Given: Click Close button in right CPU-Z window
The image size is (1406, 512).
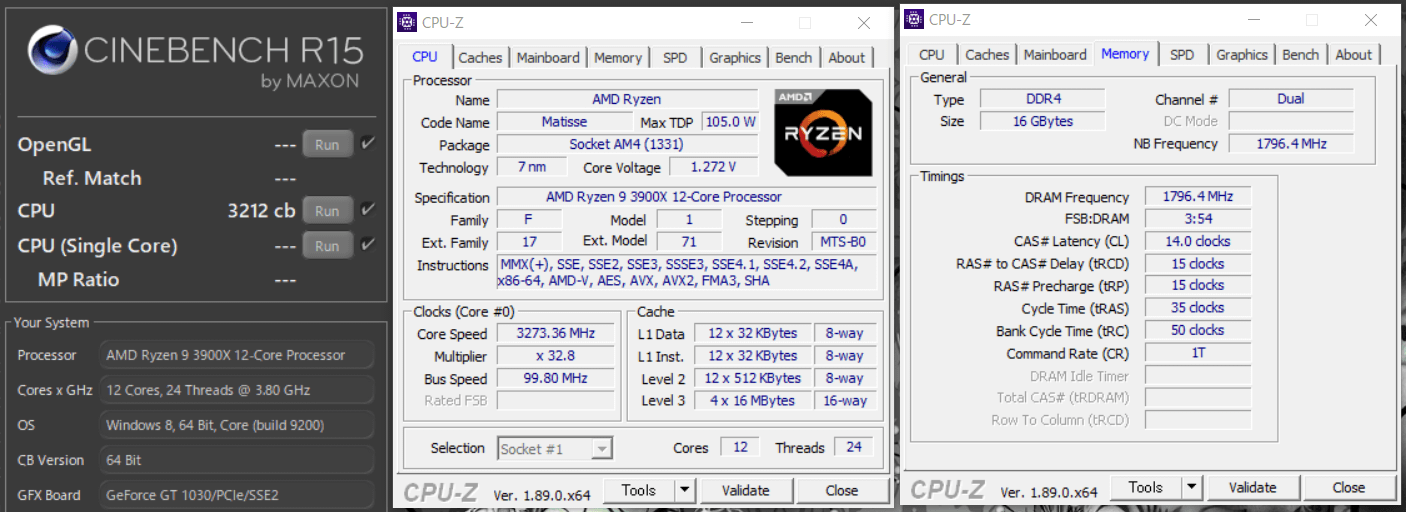Looking at the screenshot, I should pyautogui.click(x=1349, y=488).
